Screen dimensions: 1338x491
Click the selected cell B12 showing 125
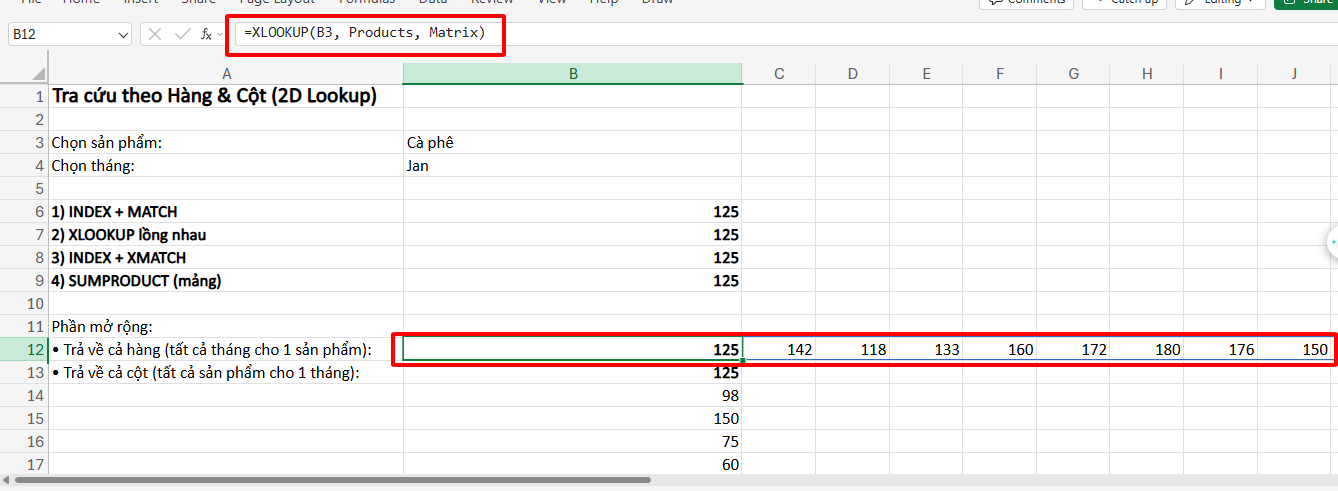[573, 350]
